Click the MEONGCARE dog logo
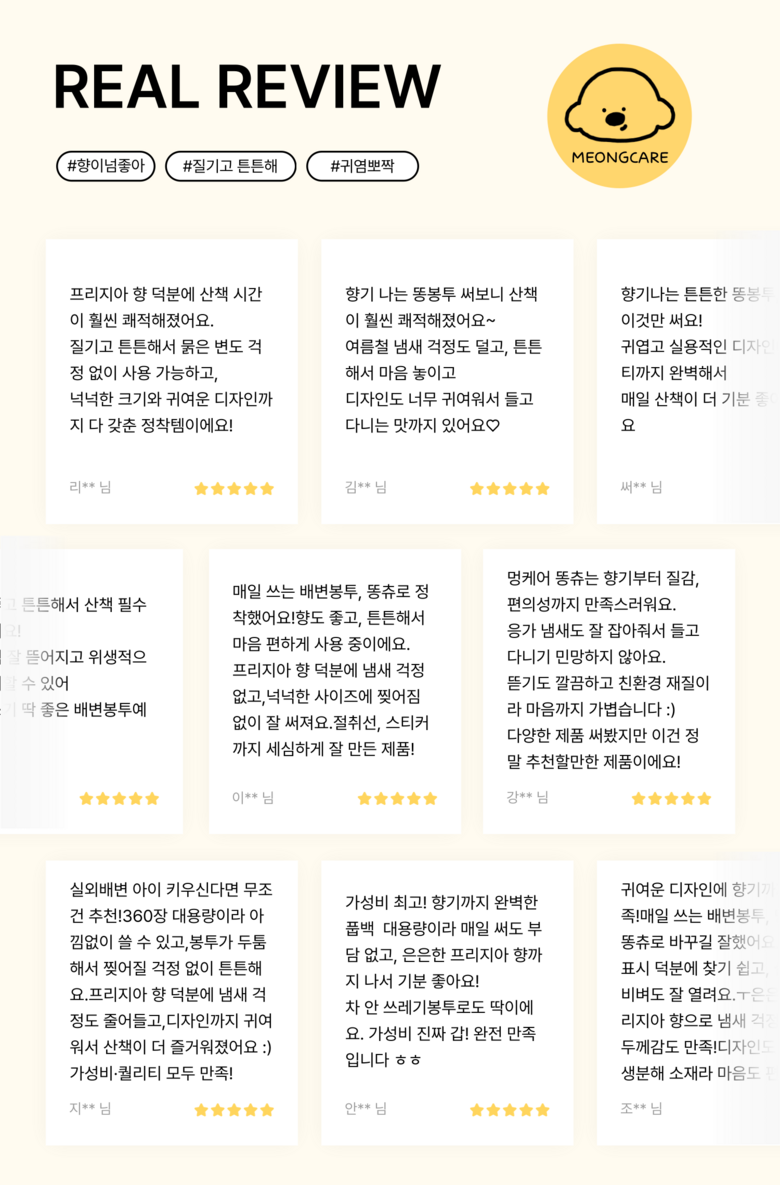Screen dimensions: 780x1185 point(619,116)
